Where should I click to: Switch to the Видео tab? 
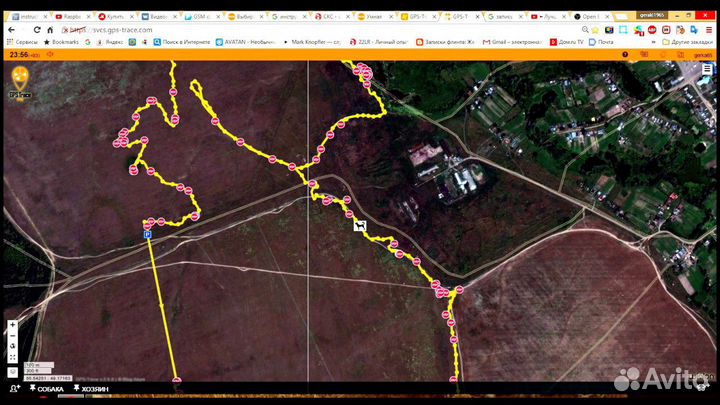click(x=158, y=16)
